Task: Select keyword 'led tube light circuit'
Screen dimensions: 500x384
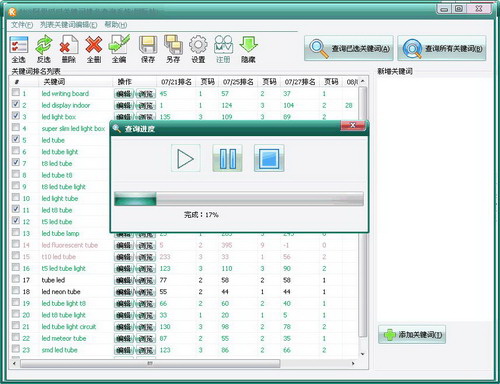Action: [69, 327]
